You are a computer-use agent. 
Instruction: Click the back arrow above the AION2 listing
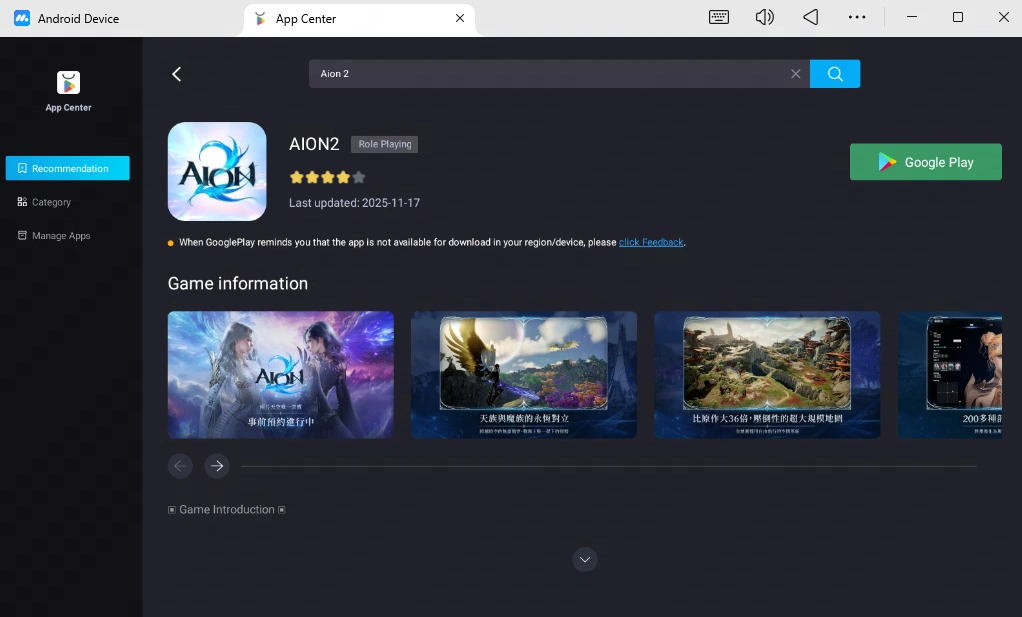tap(176, 73)
